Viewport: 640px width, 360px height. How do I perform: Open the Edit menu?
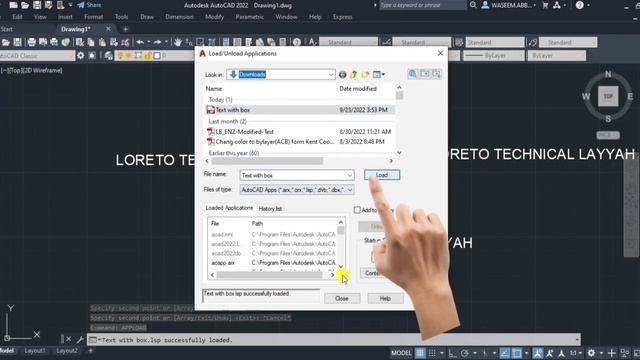click(x=18, y=17)
